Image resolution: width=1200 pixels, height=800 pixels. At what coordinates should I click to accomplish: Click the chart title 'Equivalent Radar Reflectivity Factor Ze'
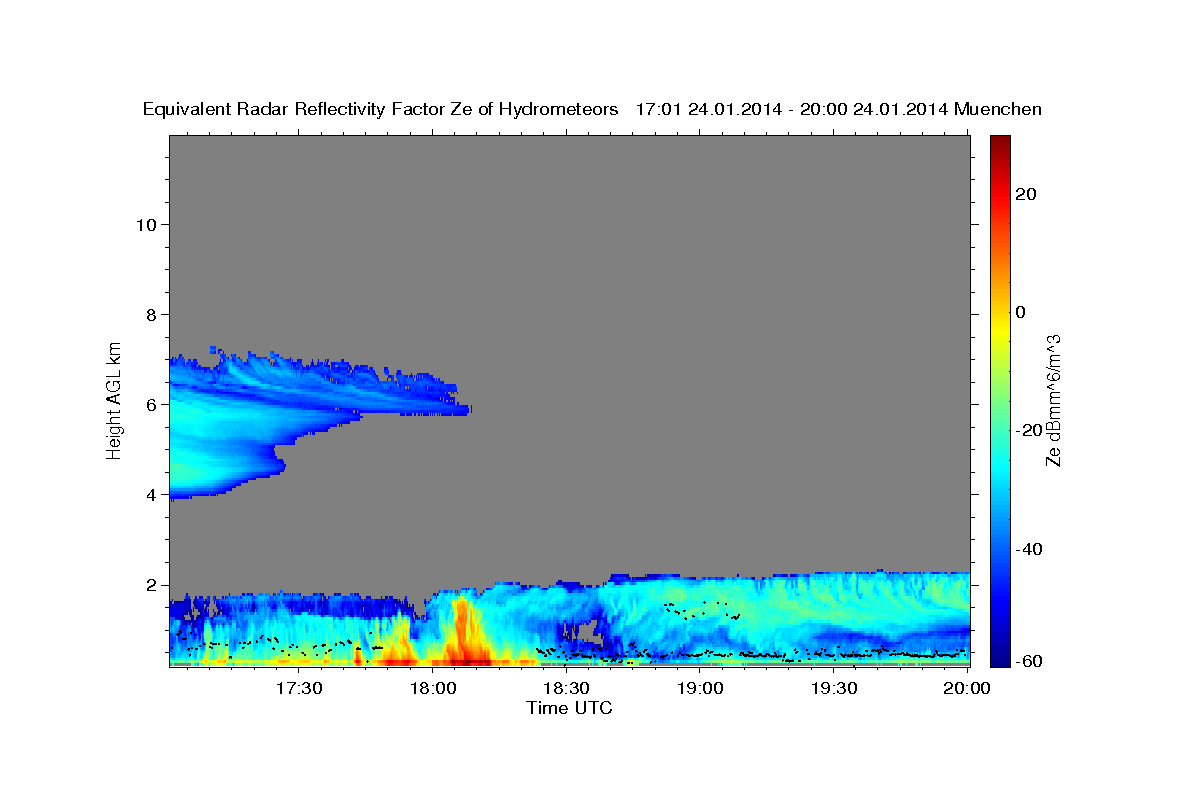point(308,109)
